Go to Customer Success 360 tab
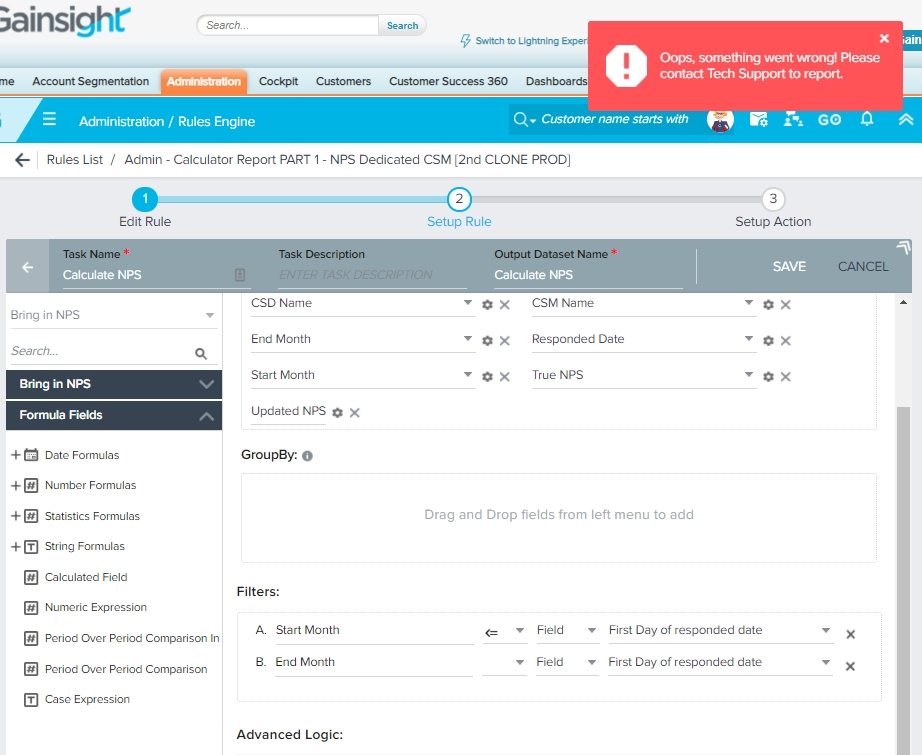Screen dimensions: 922x755 [448, 81]
